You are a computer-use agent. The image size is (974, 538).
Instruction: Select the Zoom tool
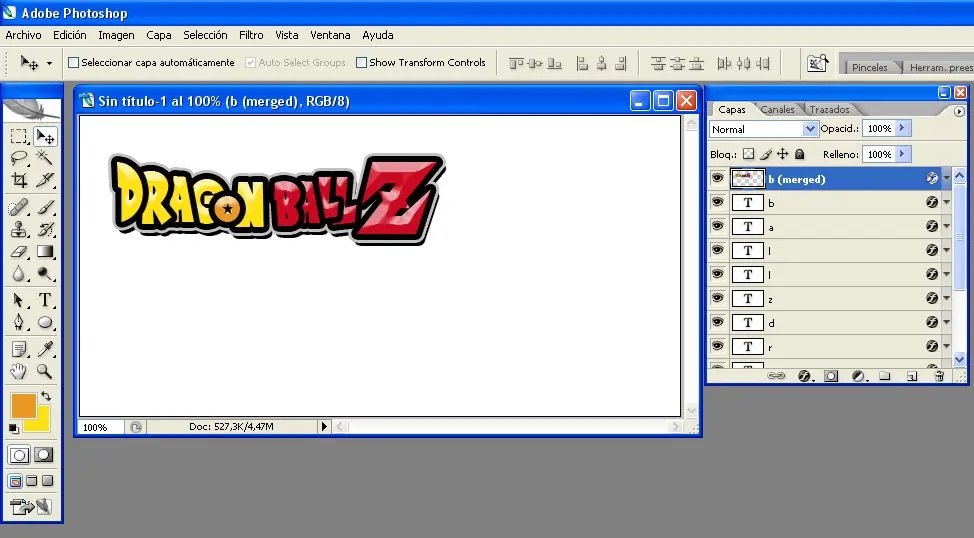(45, 372)
